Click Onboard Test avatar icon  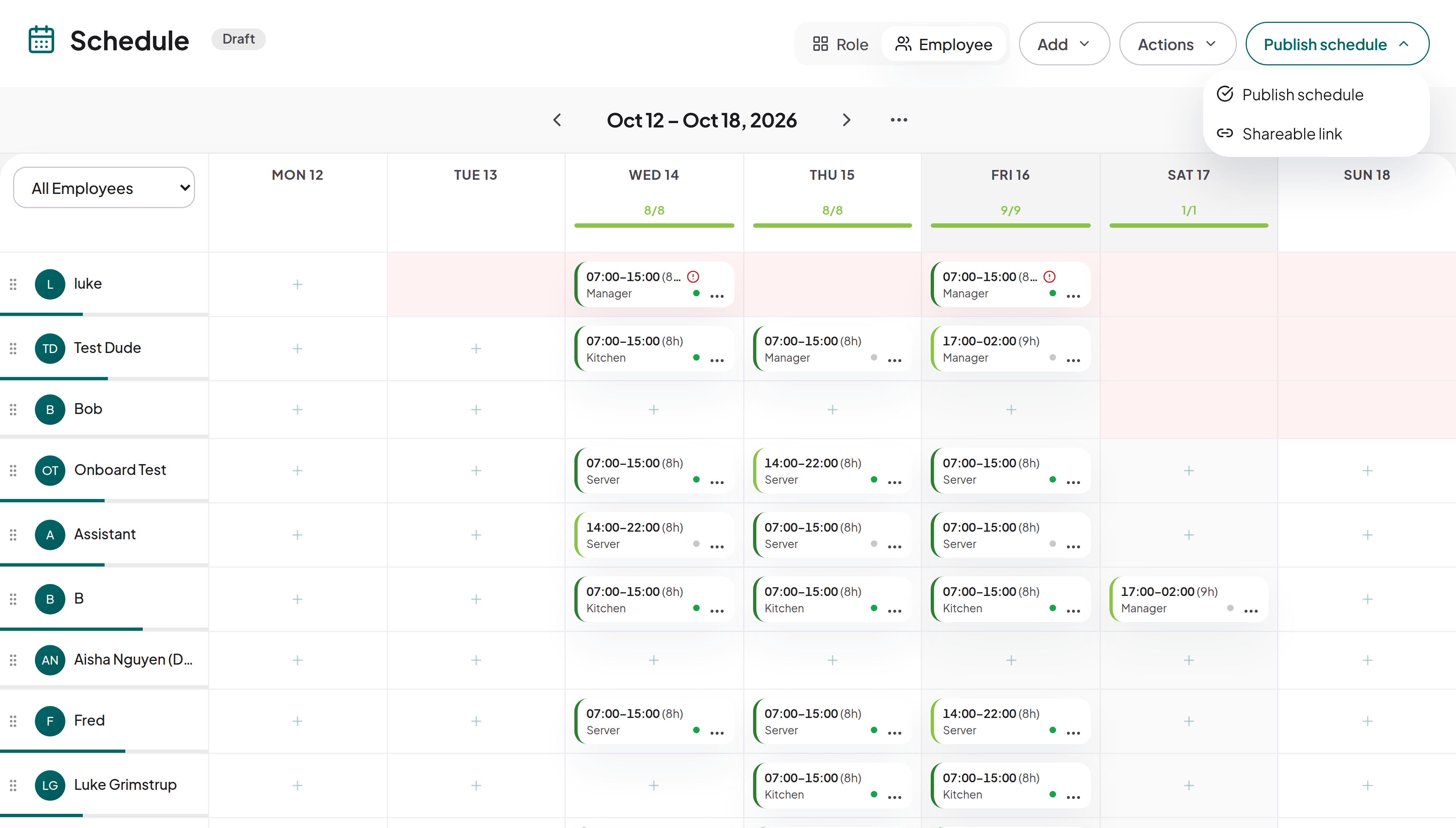[x=50, y=470]
